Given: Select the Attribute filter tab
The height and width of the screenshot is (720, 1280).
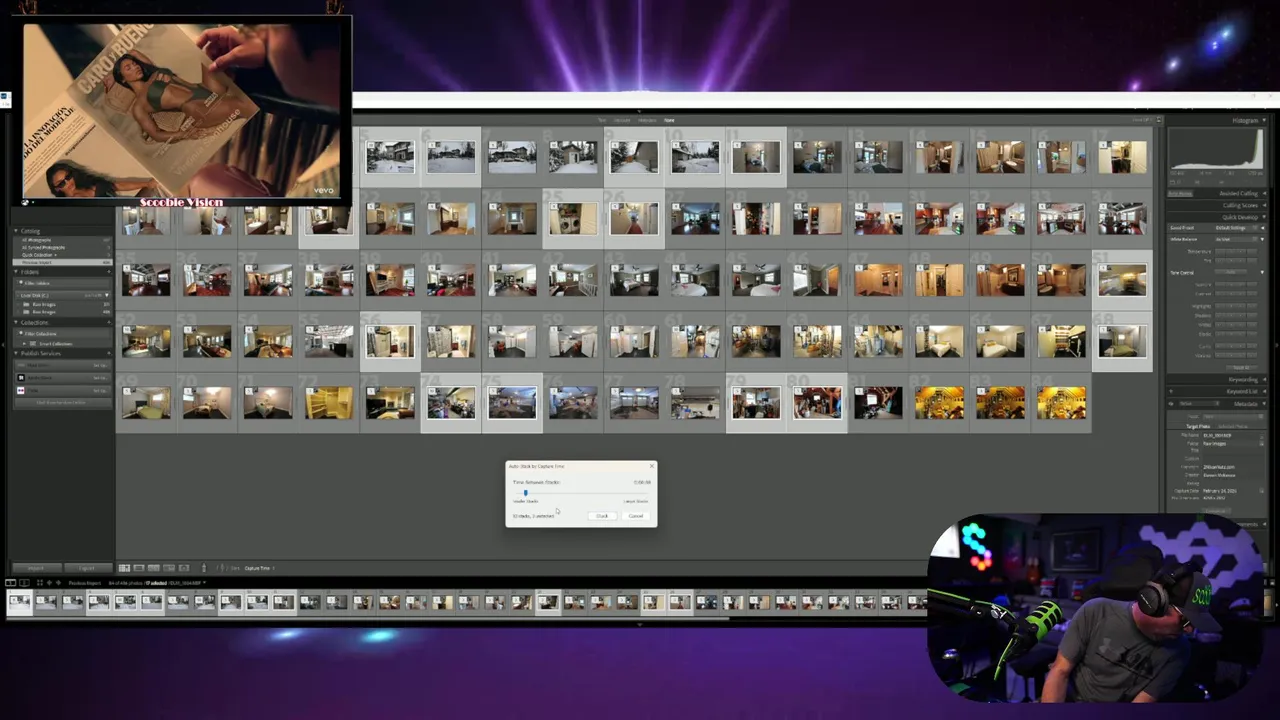Looking at the screenshot, I should [622, 120].
